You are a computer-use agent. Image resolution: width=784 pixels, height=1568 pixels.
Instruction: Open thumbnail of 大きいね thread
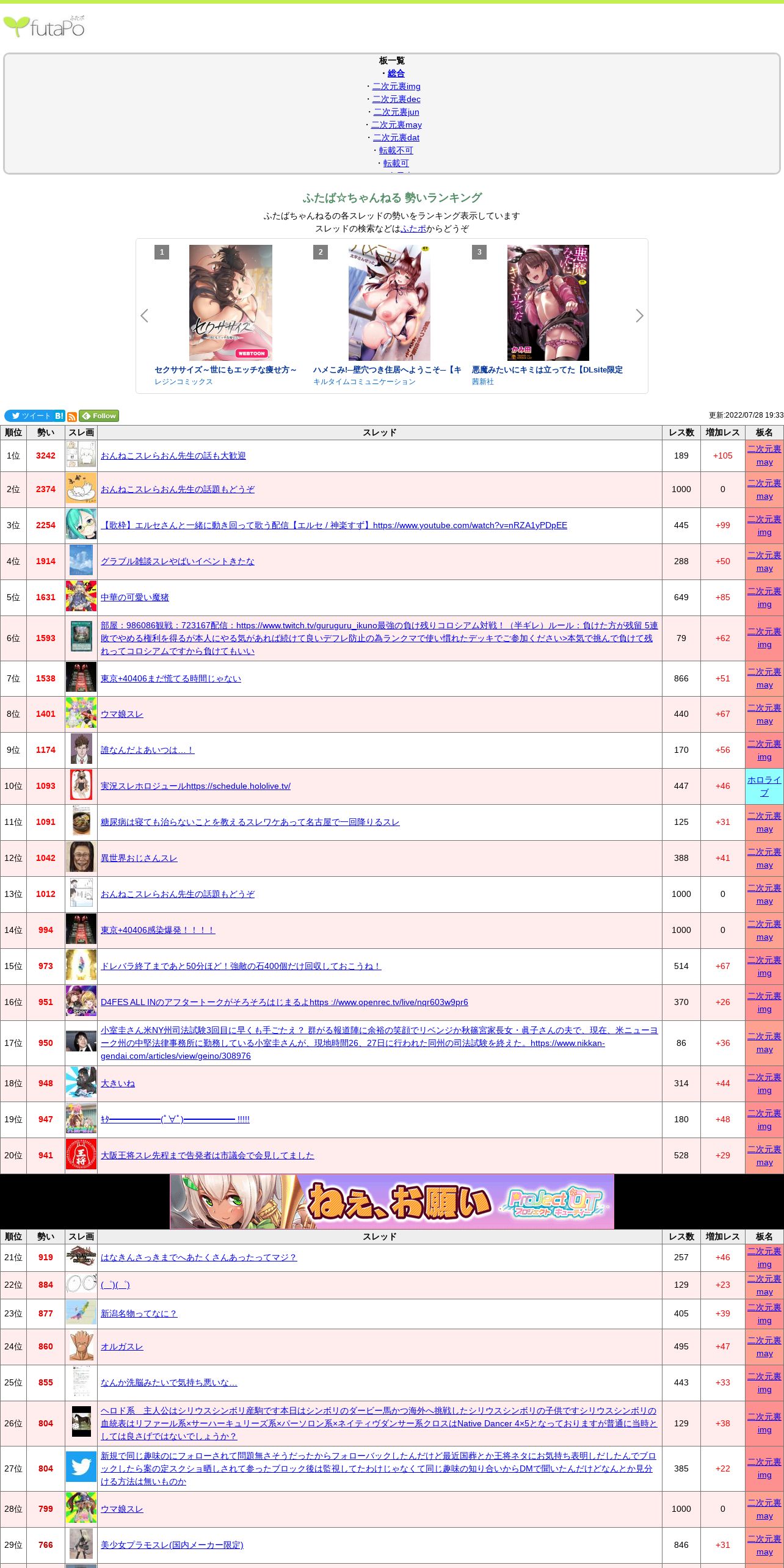point(81,1083)
